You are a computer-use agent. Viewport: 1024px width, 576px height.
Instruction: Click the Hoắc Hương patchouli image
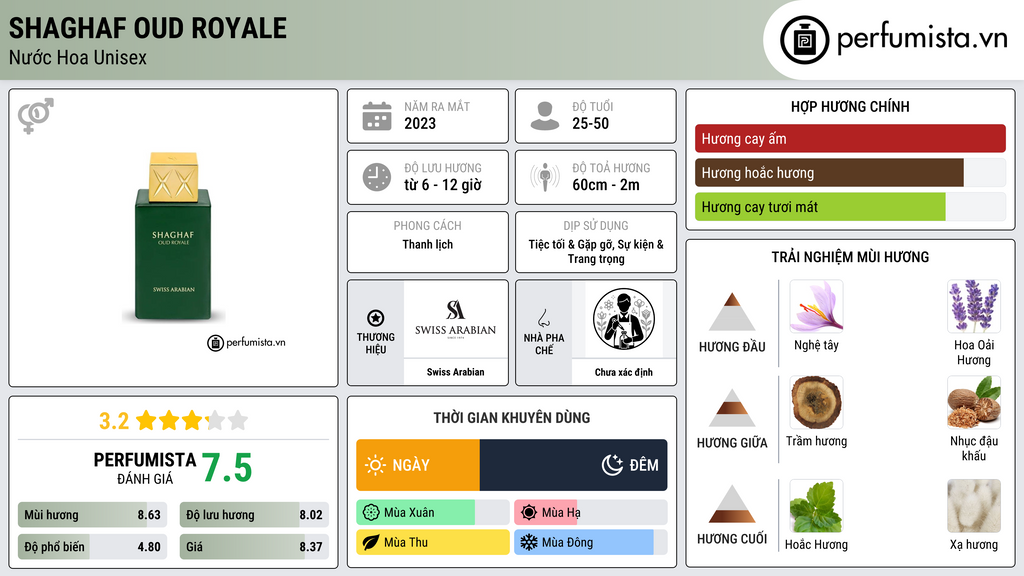816,506
